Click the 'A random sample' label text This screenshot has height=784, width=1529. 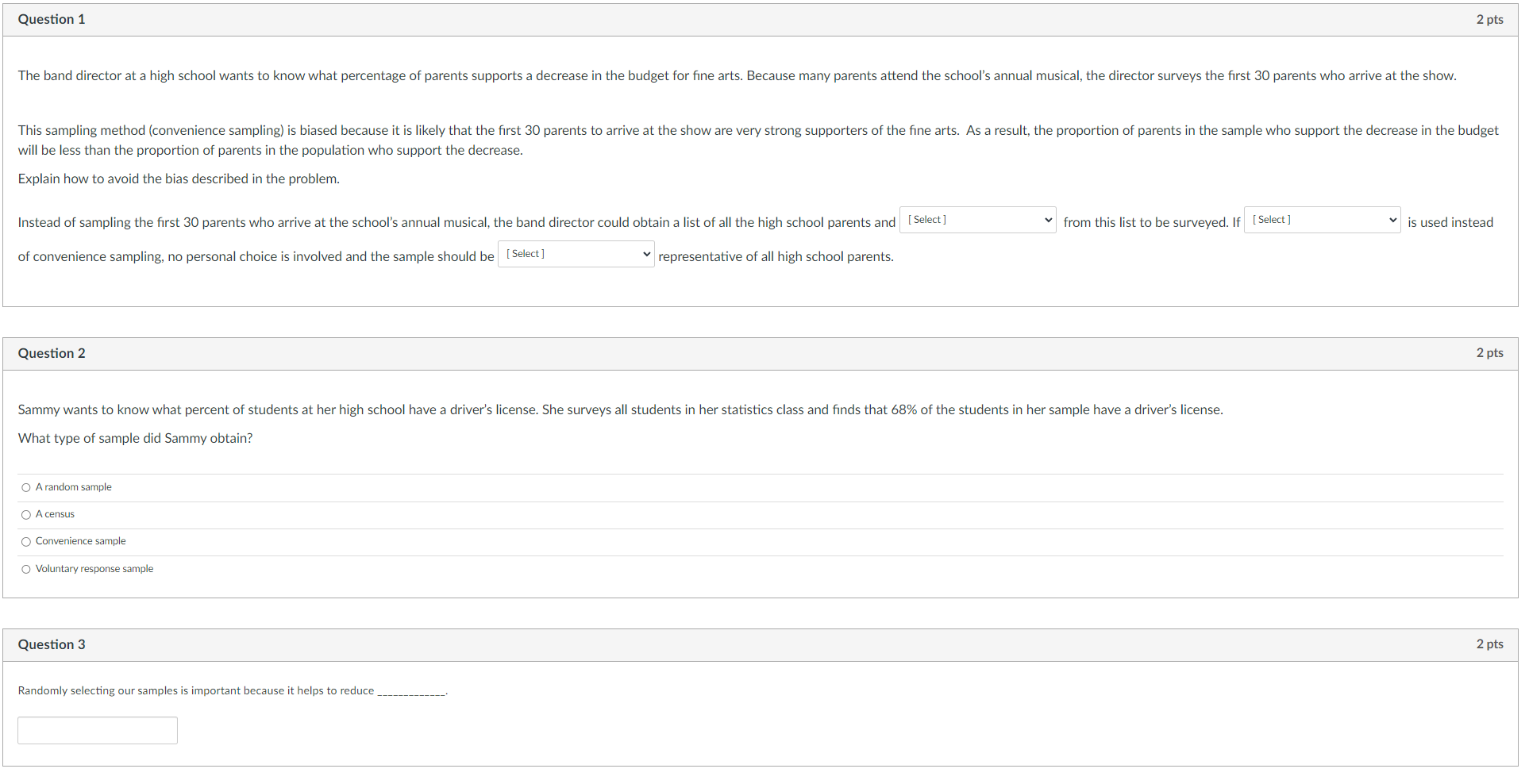point(73,487)
